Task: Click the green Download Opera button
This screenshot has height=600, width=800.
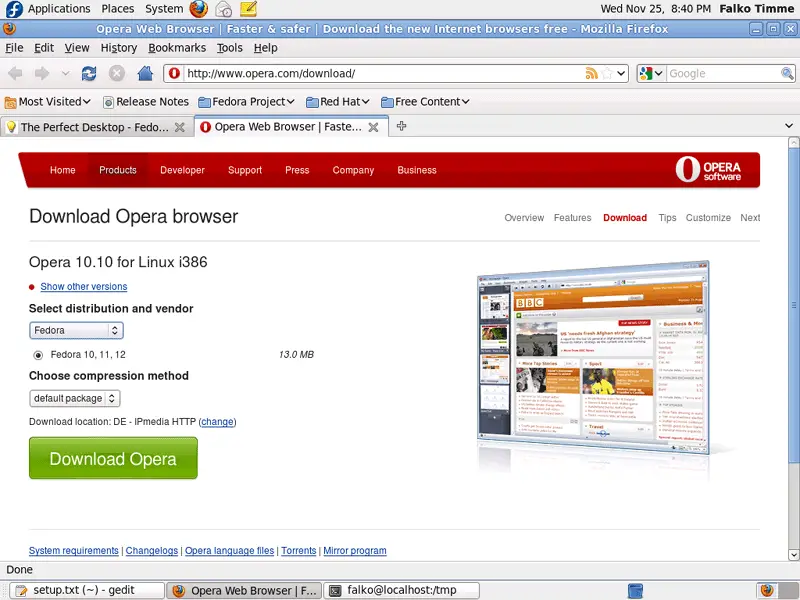Action: (113, 458)
